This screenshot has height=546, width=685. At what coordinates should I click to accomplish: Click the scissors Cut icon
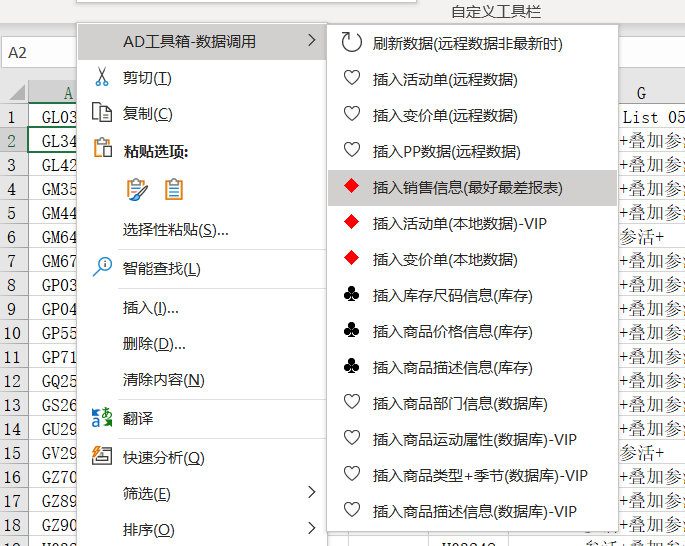pos(102,76)
